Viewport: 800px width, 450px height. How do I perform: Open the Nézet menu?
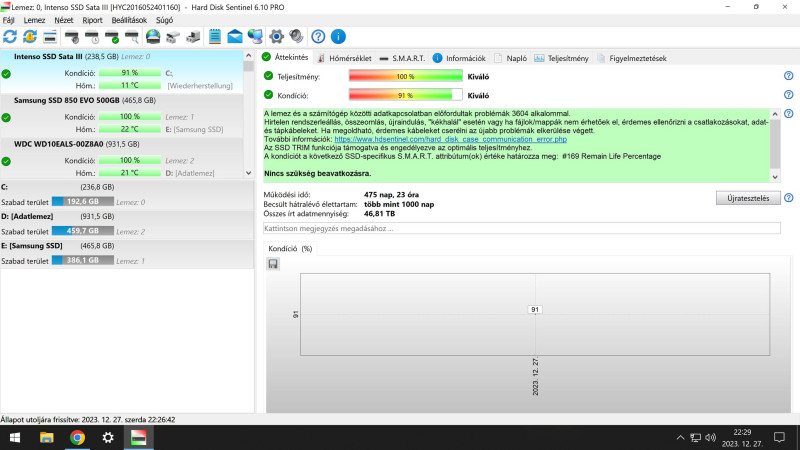[x=64, y=20]
